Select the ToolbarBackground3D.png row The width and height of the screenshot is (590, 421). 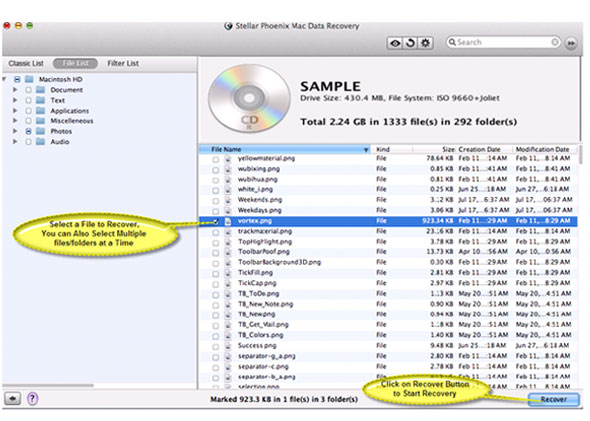388,263
